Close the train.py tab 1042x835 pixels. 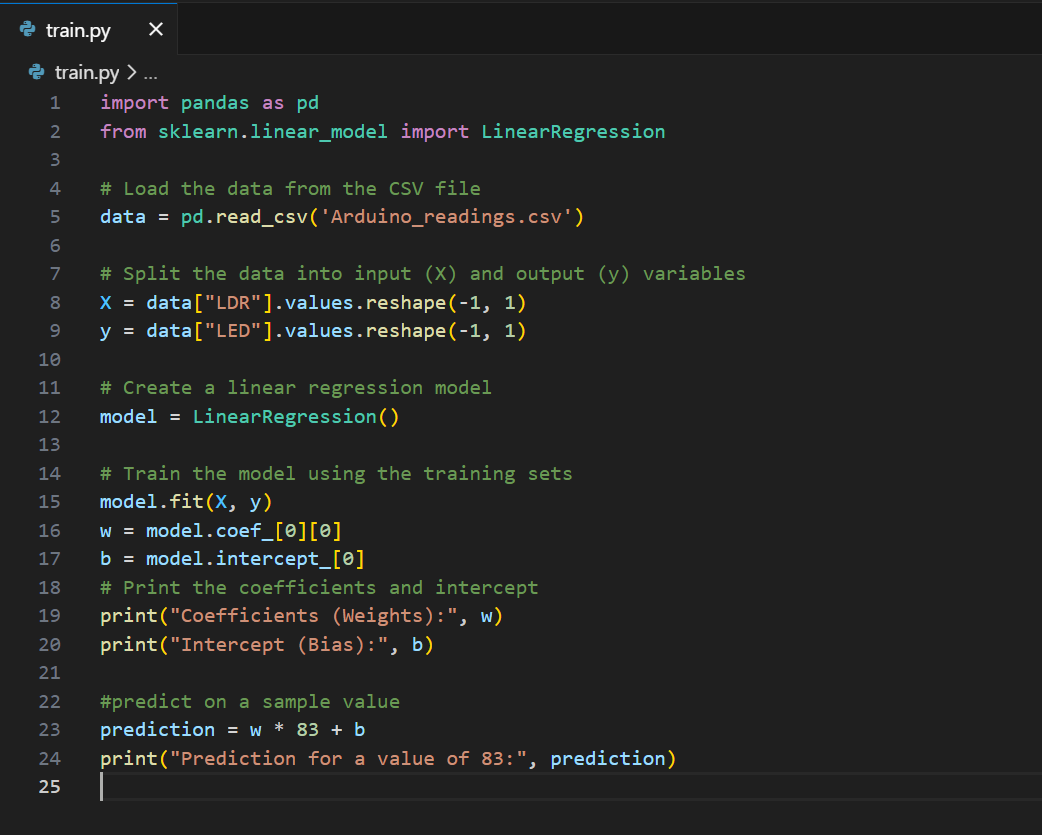point(155,29)
